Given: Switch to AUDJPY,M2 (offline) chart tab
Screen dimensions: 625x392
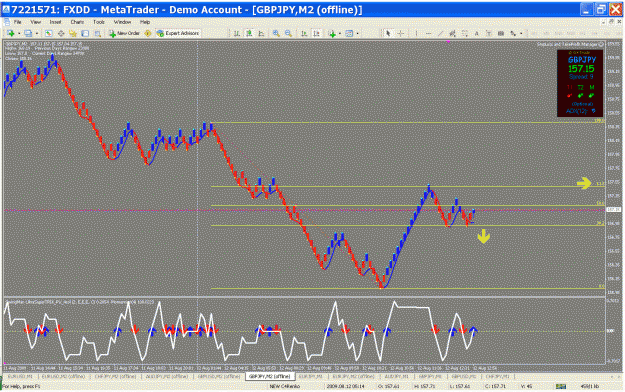Looking at the screenshot, I should tap(167, 376).
